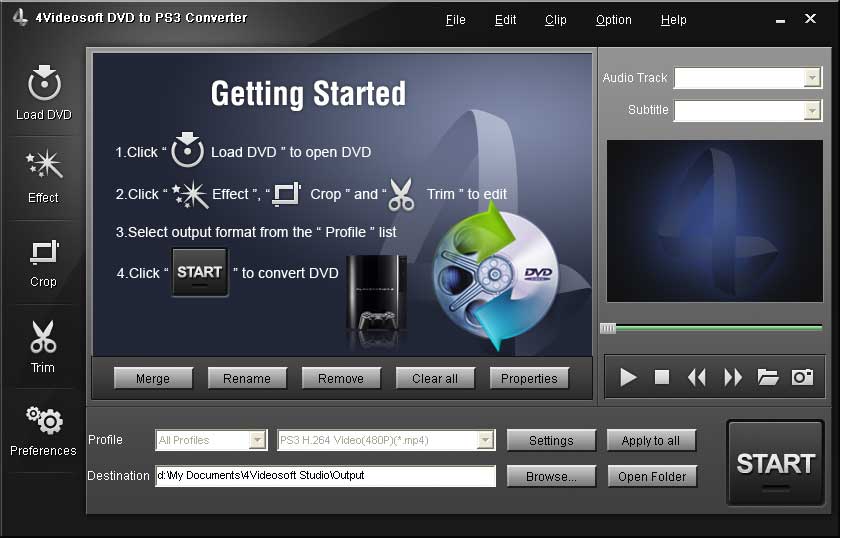Open the Option menu
Viewport: 841px width, 538px height.
click(x=613, y=20)
